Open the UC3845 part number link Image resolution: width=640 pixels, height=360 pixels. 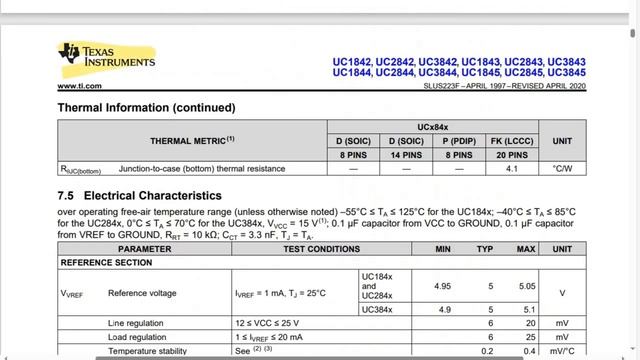[567, 73]
